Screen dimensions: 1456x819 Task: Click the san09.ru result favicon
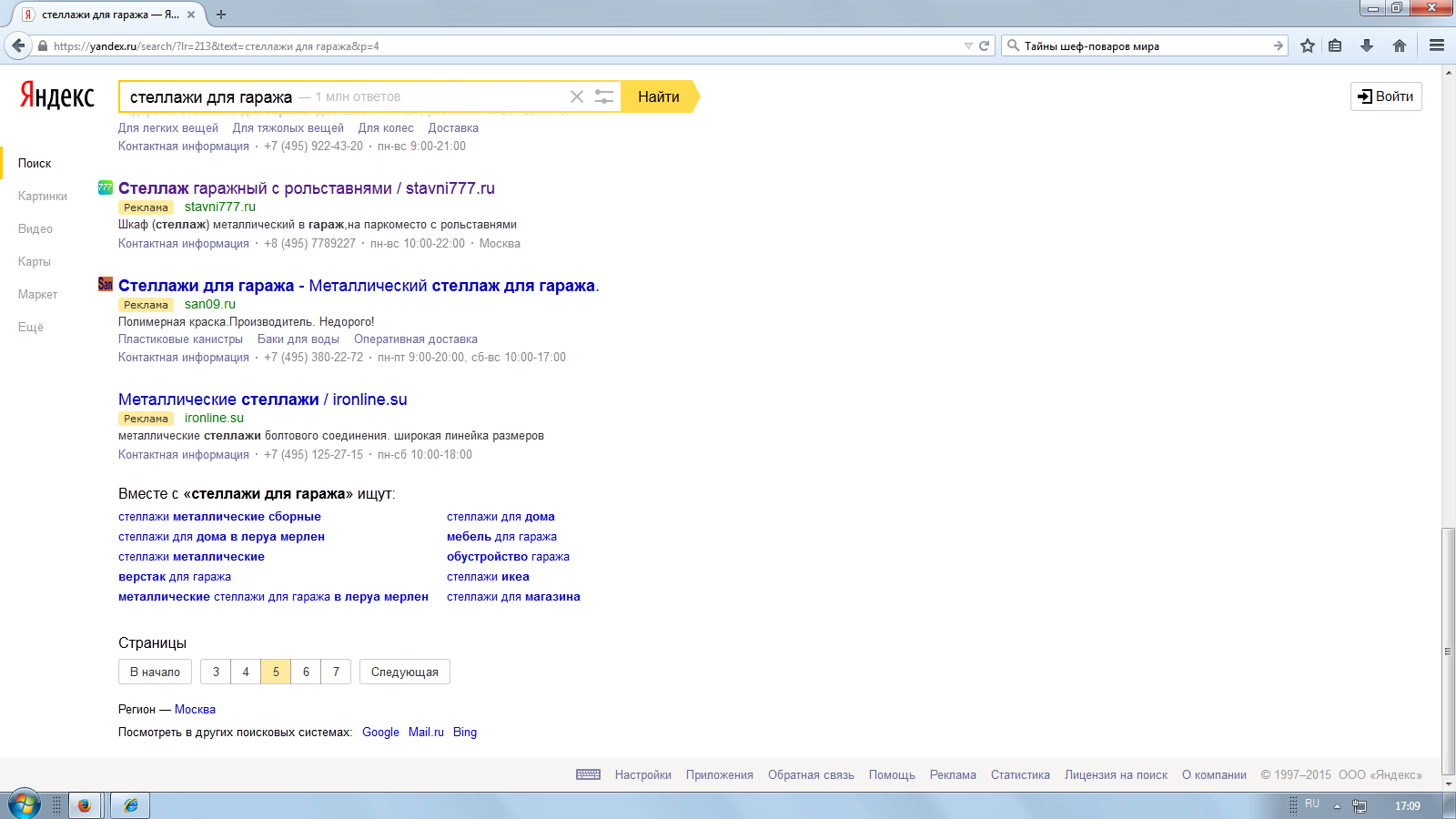pos(106,285)
